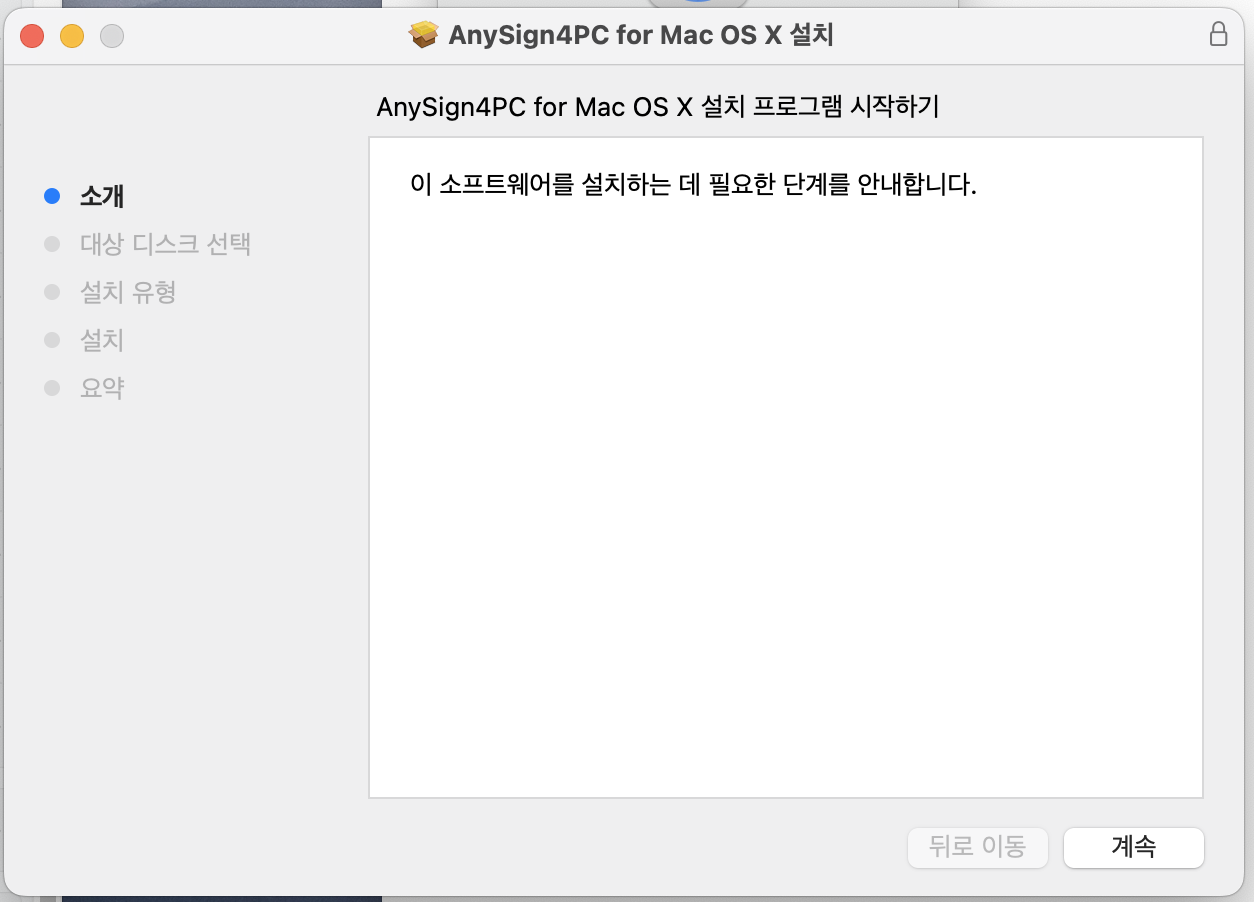The height and width of the screenshot is (902, 1254).
Task: Minimize the installer with the yellow button
Action: tap(72, 36)
